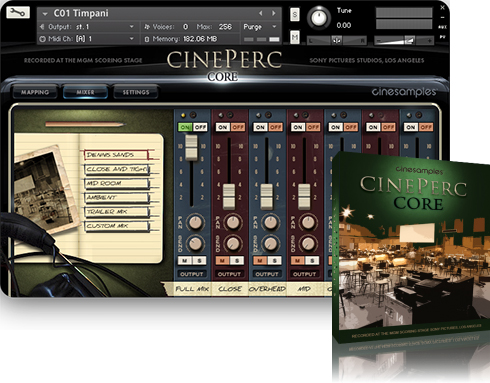Switch Full Mix channel OFF
The width and height of the screenshot is (490, 383).
[x=200, y=127]
